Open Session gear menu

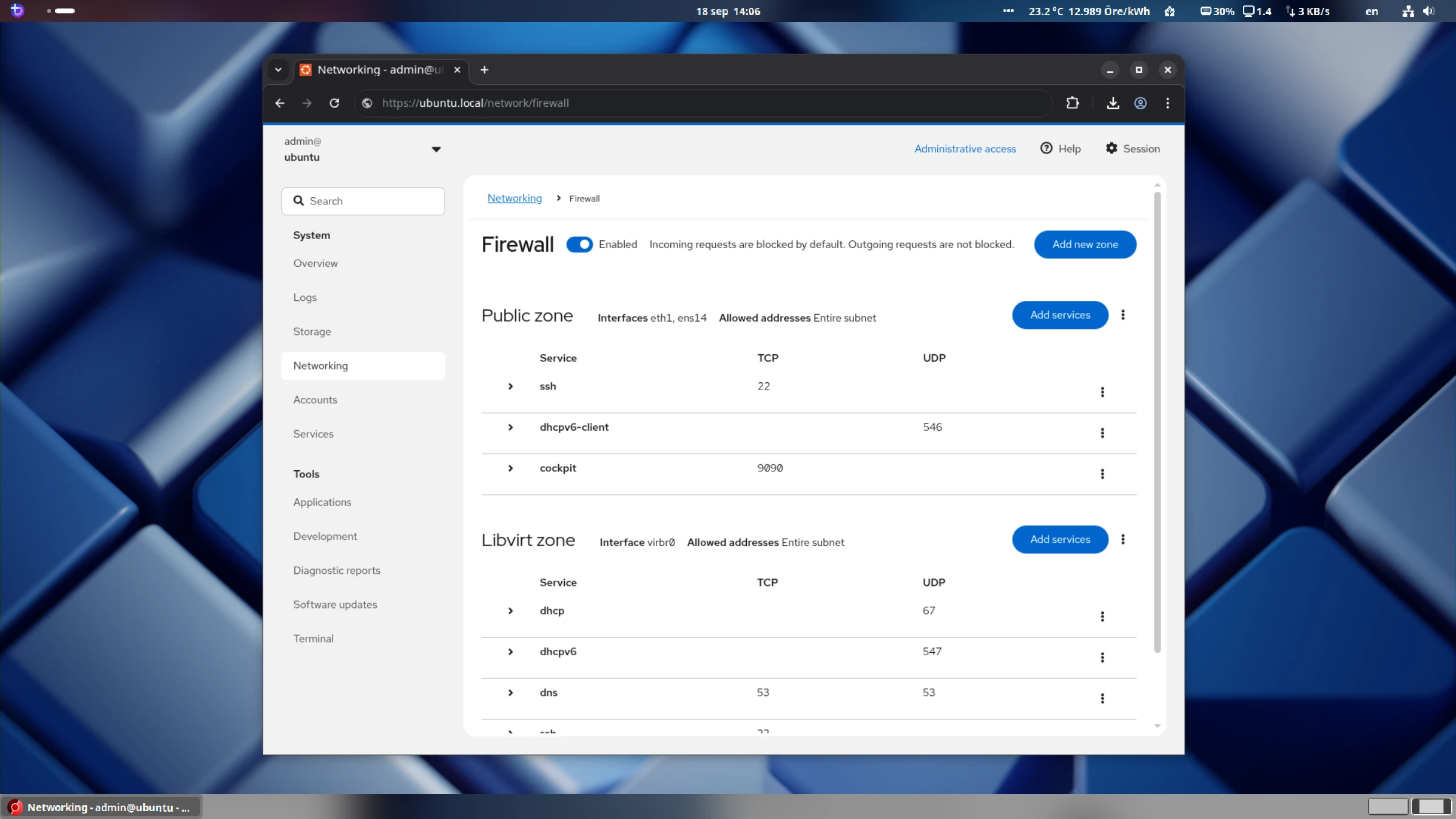[x=1132, y=149]
